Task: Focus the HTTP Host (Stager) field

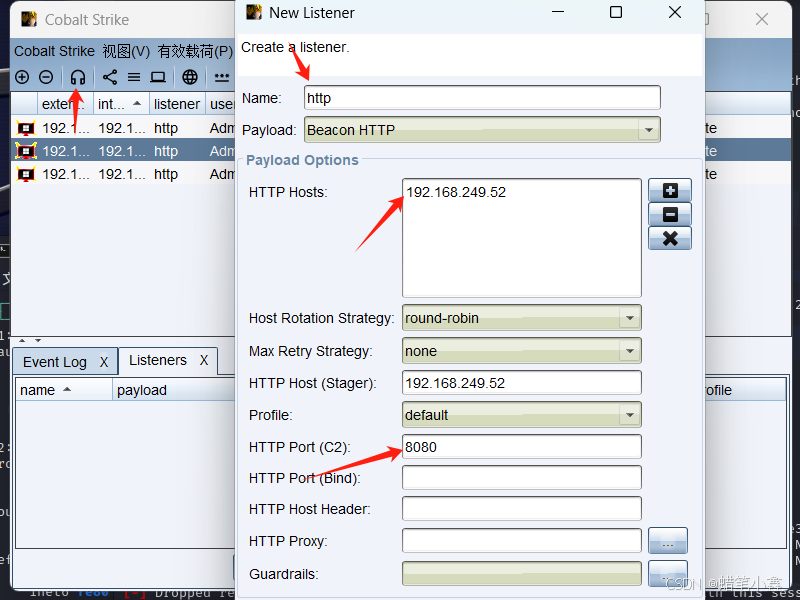Action: click(521, 383)
